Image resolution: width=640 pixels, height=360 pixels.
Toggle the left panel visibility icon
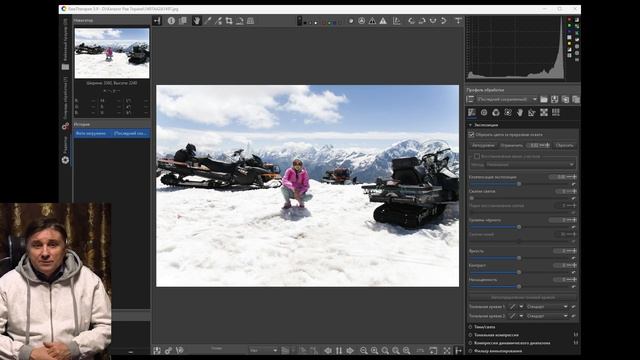click(x=157, y=21)
